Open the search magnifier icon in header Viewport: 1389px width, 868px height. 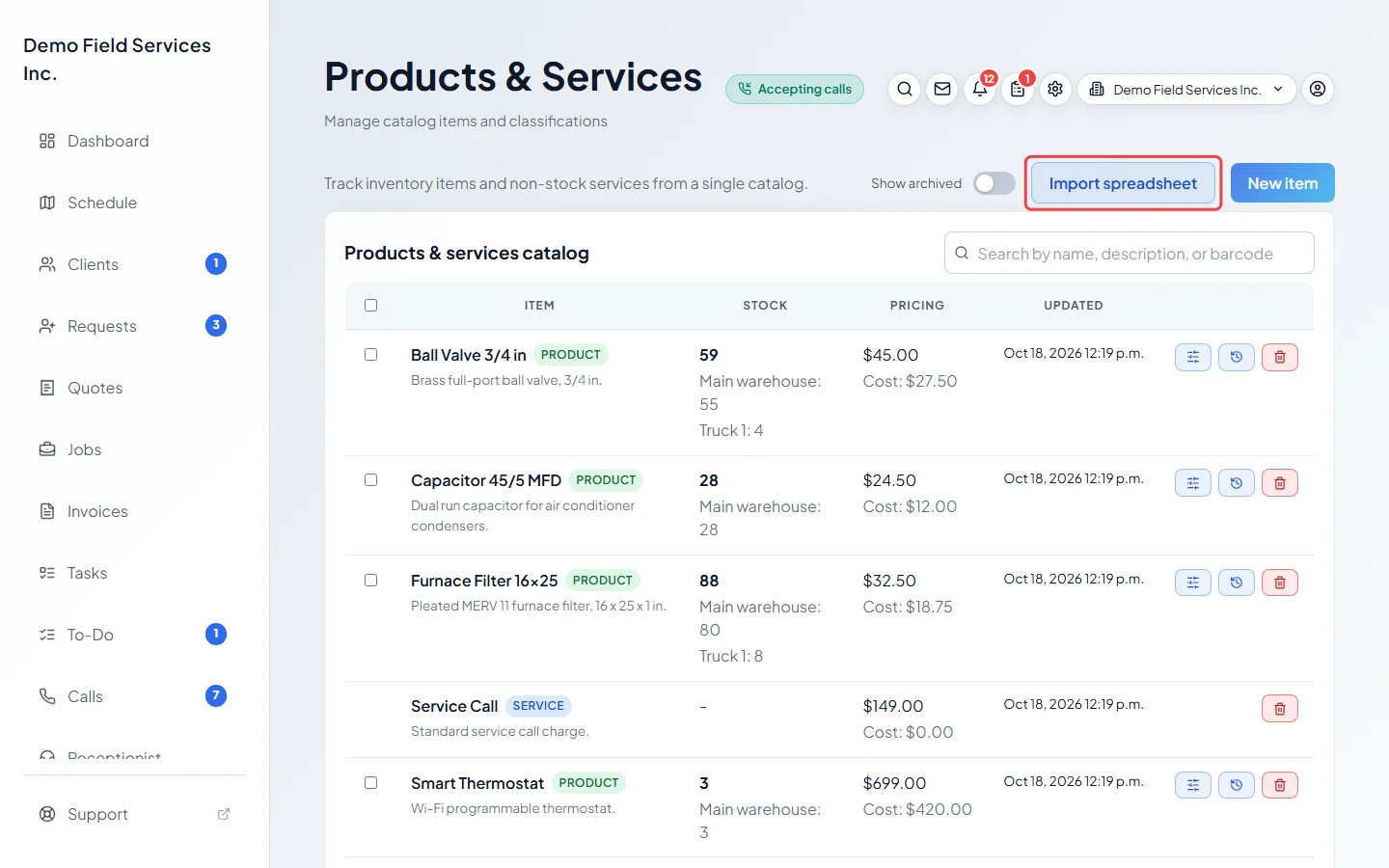[904, 89]
